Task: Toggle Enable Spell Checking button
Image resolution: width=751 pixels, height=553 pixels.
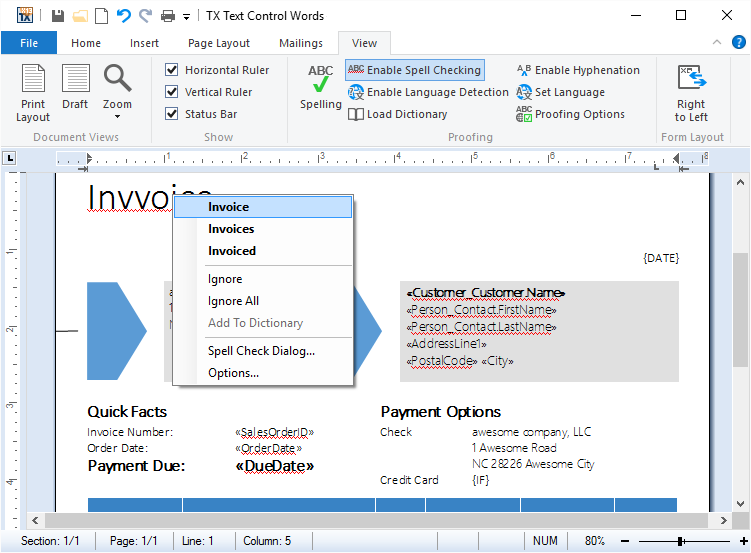Action: [x=415, y=70]
